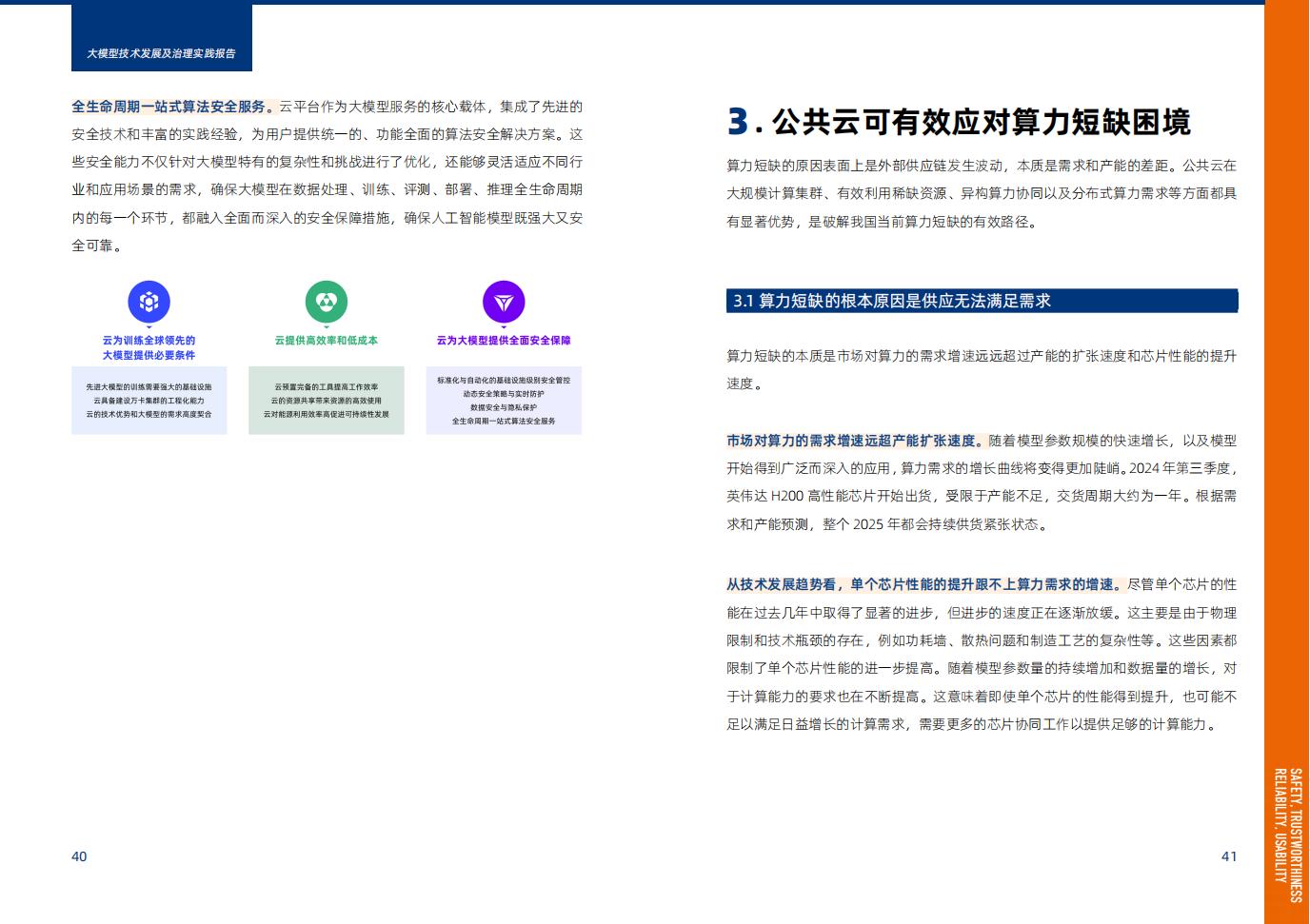The width and height of the screenshot is (1310, 924).
Task: Click the line starting '算力短缺的原因表面上是外部供应链'
Action: click(982, 166)
